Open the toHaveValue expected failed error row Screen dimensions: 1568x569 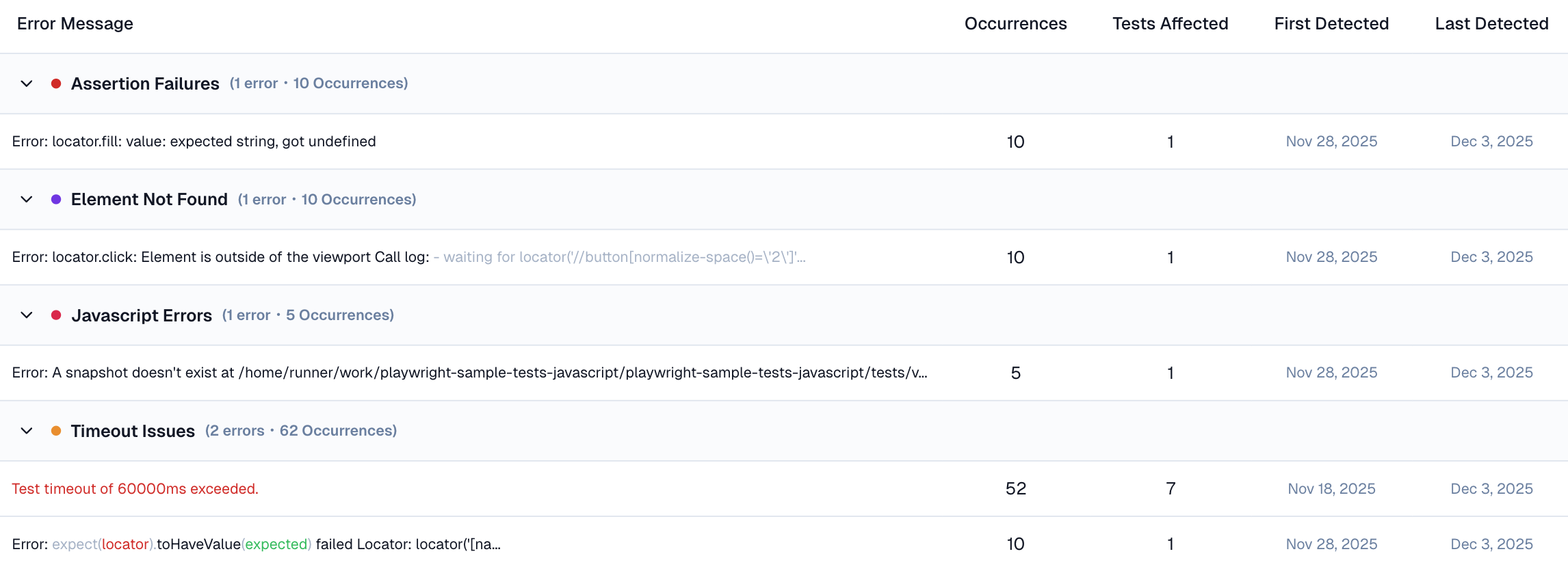point(257,544)
